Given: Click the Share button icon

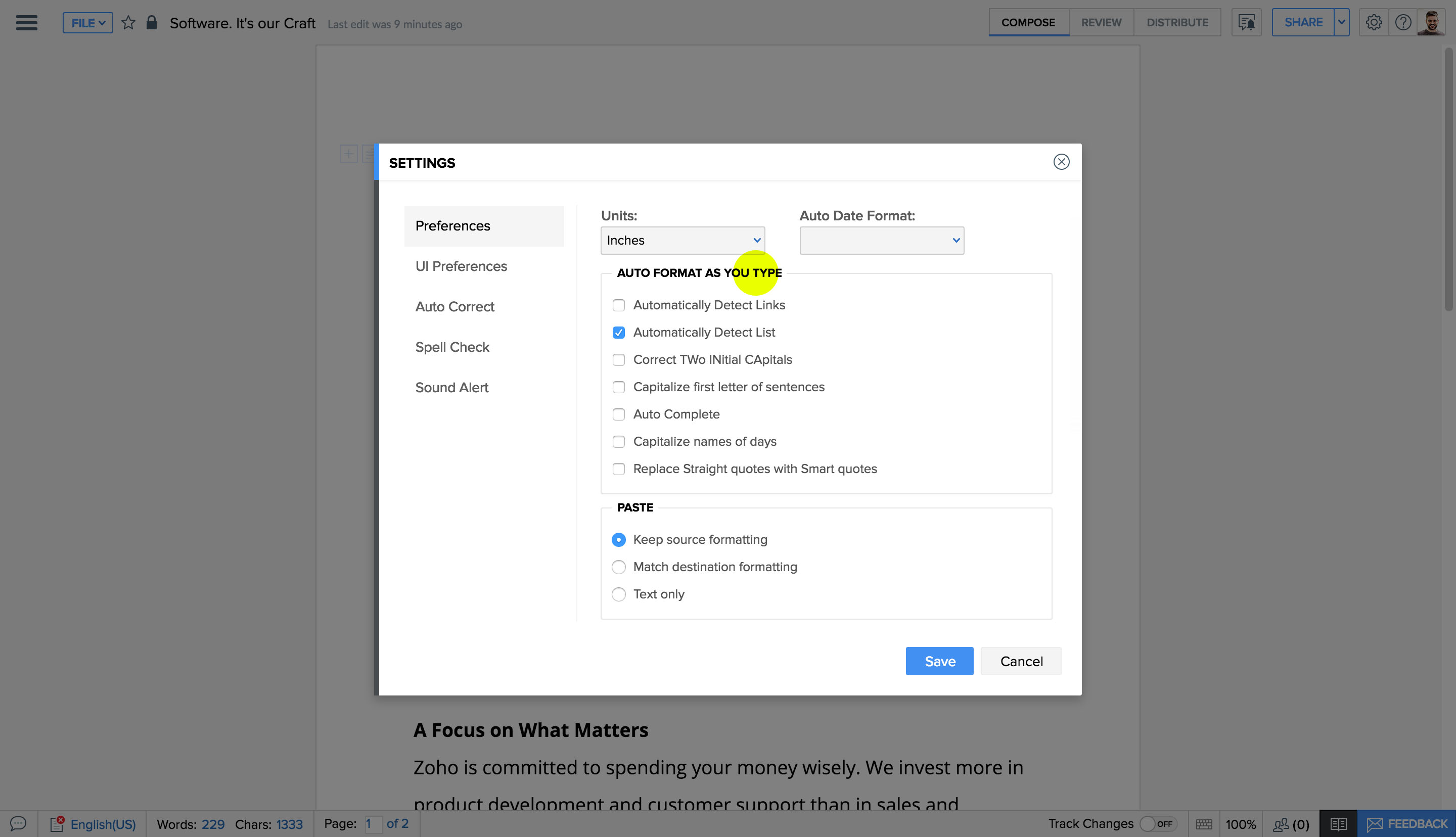Looking at the screenshot, I should click(1302, 22).
